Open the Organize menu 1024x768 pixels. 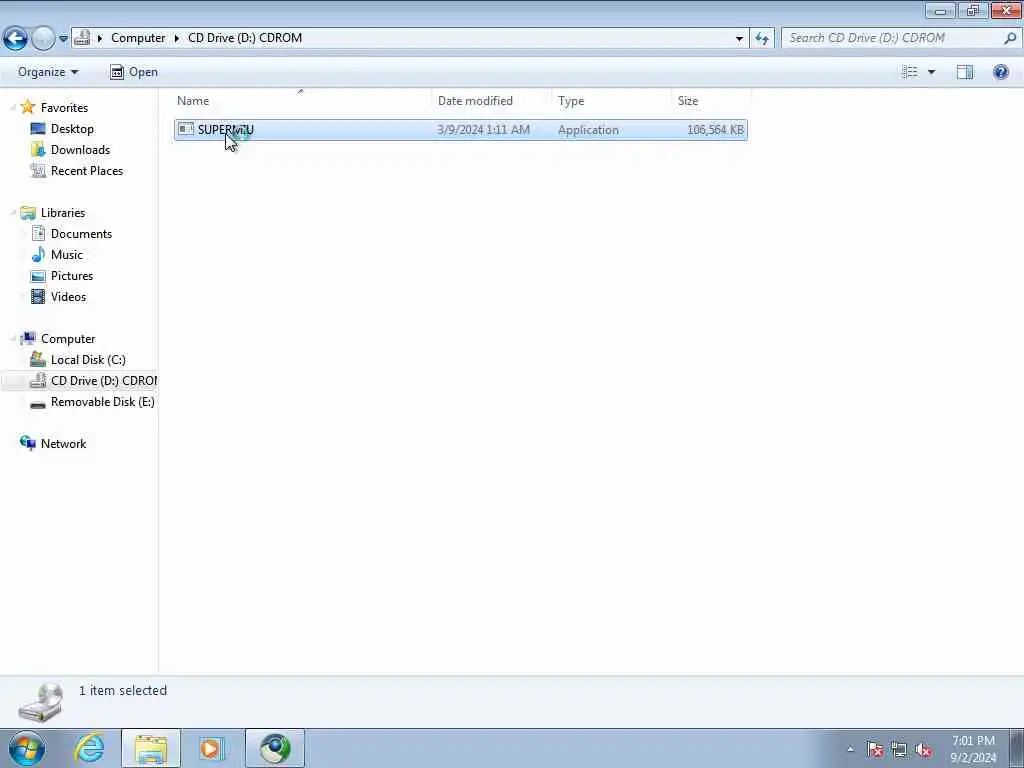(x=48, y=72)
